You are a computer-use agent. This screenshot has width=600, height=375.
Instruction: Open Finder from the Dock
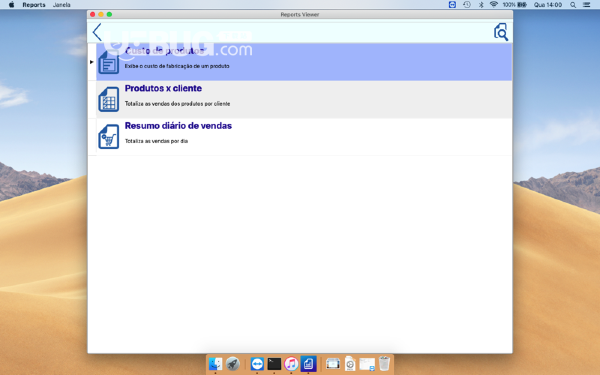coord(215,364)
